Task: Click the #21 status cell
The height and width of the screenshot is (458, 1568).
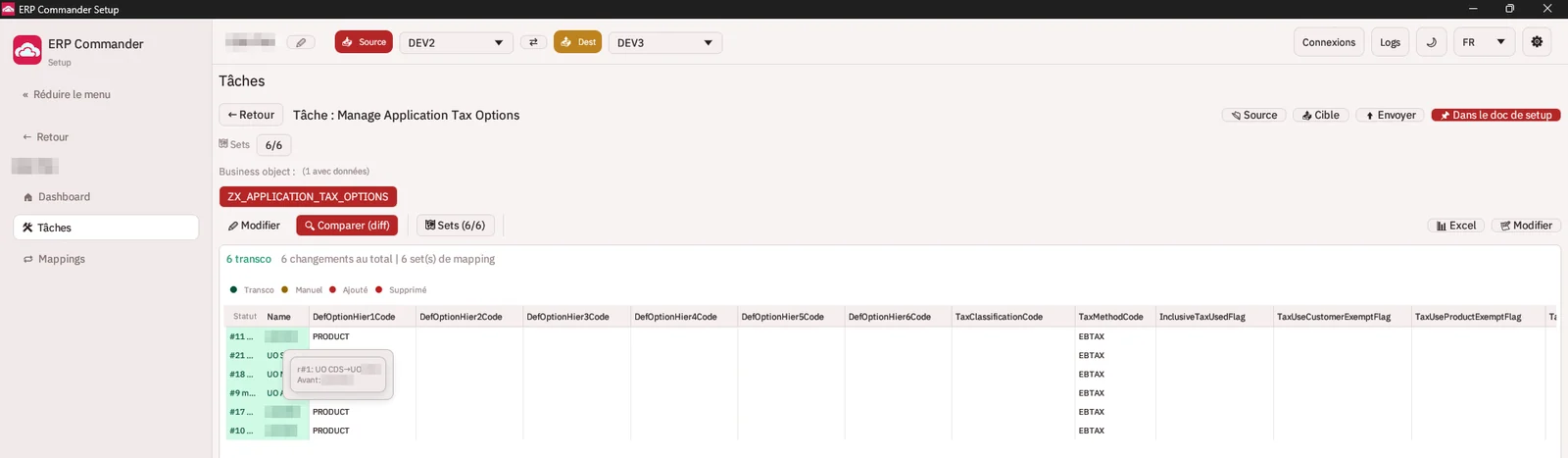Action: 243,355
